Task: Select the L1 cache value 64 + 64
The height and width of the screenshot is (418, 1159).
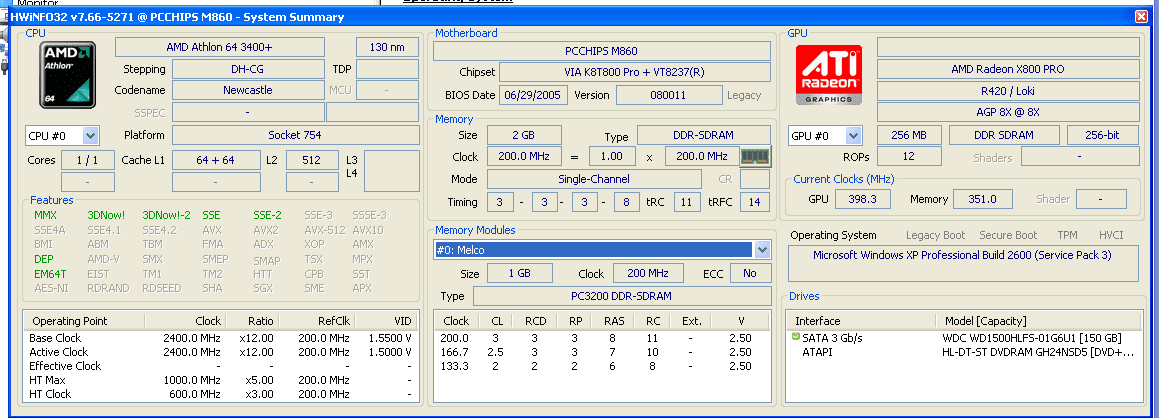Action: [216, 160]
